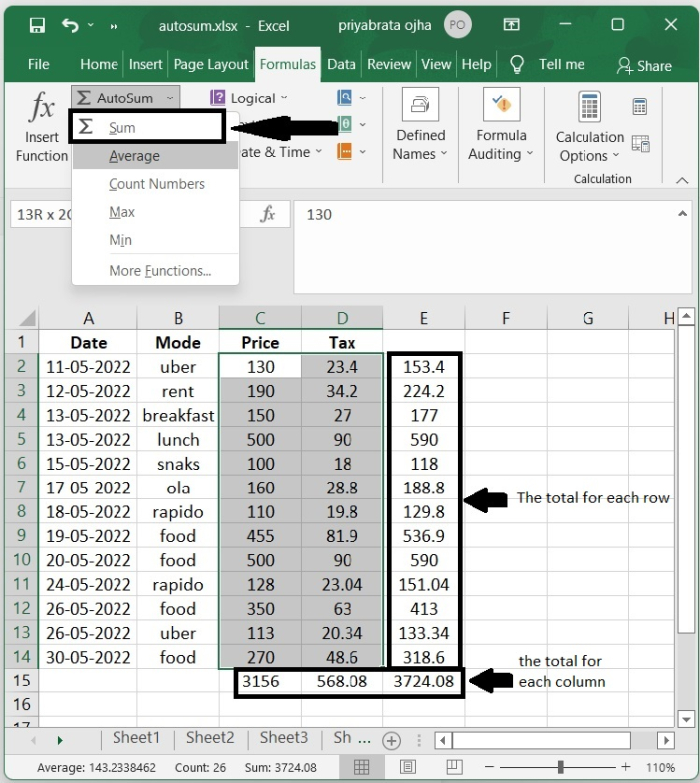Click the Undo arrow icon
The height and width of the screenshot is (783, 700).
[x=70, y=25]
